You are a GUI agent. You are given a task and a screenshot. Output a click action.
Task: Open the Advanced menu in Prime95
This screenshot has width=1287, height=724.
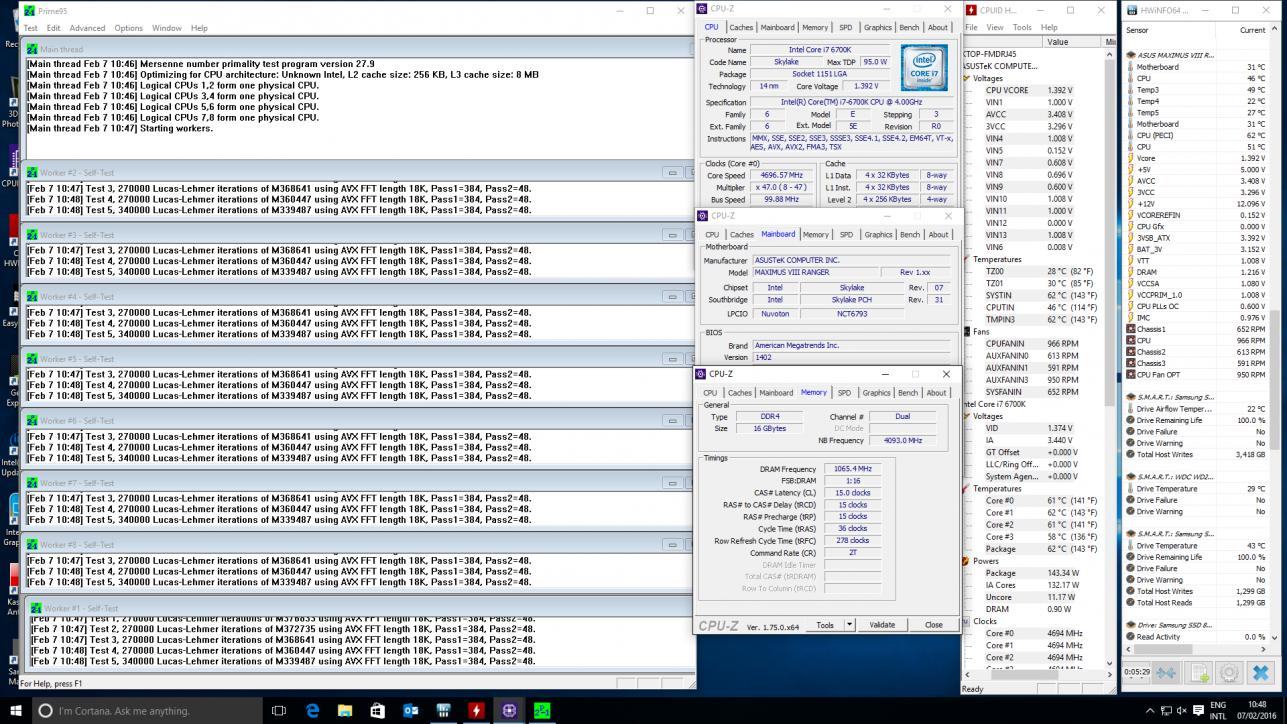click(87, 28)
